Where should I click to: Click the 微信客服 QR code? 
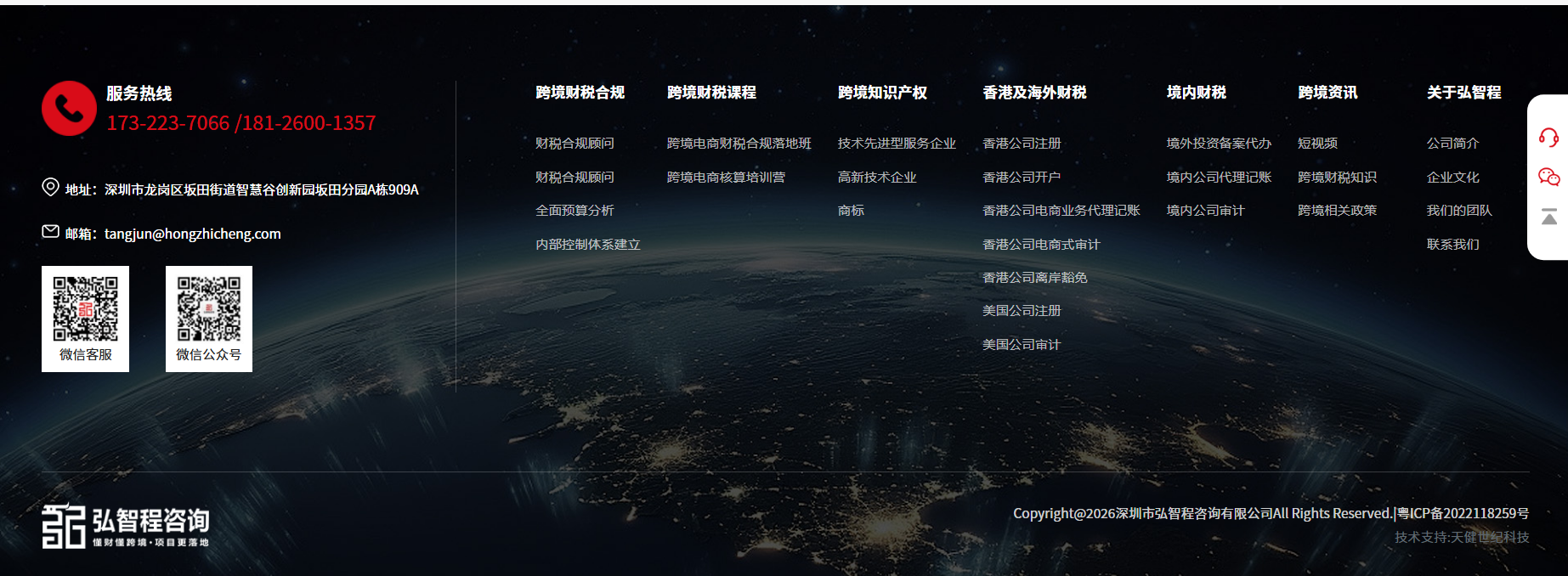click(x=85, y=308)
